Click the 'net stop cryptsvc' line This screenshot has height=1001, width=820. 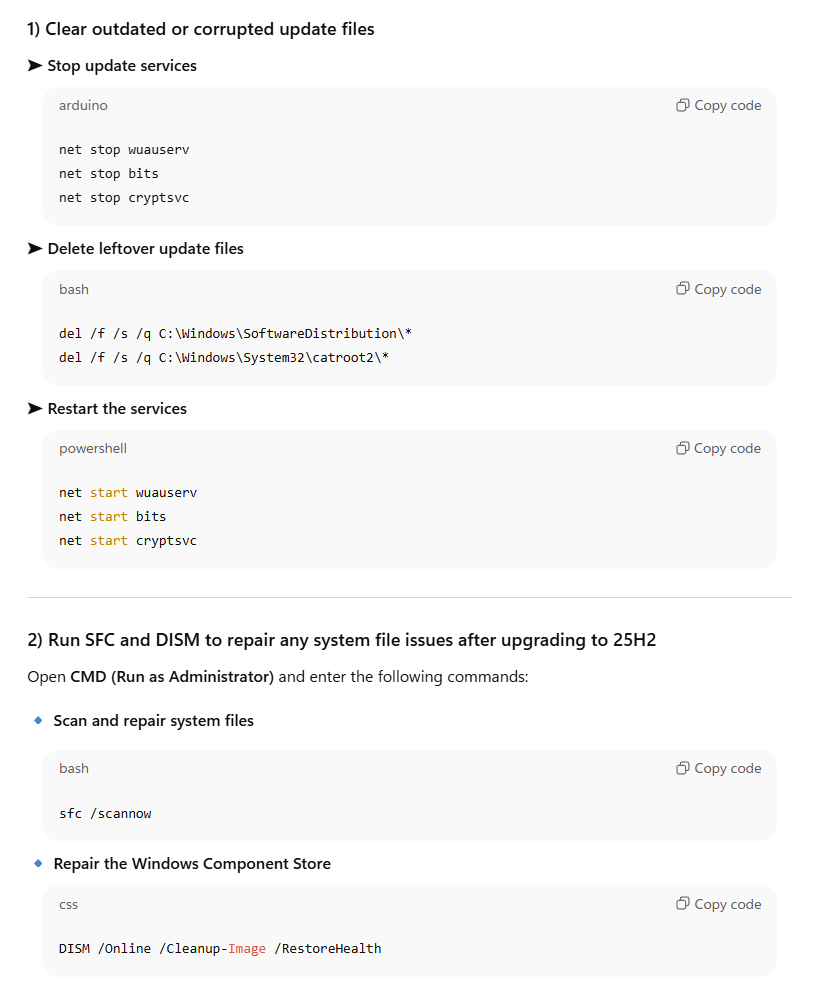point(124,198)
